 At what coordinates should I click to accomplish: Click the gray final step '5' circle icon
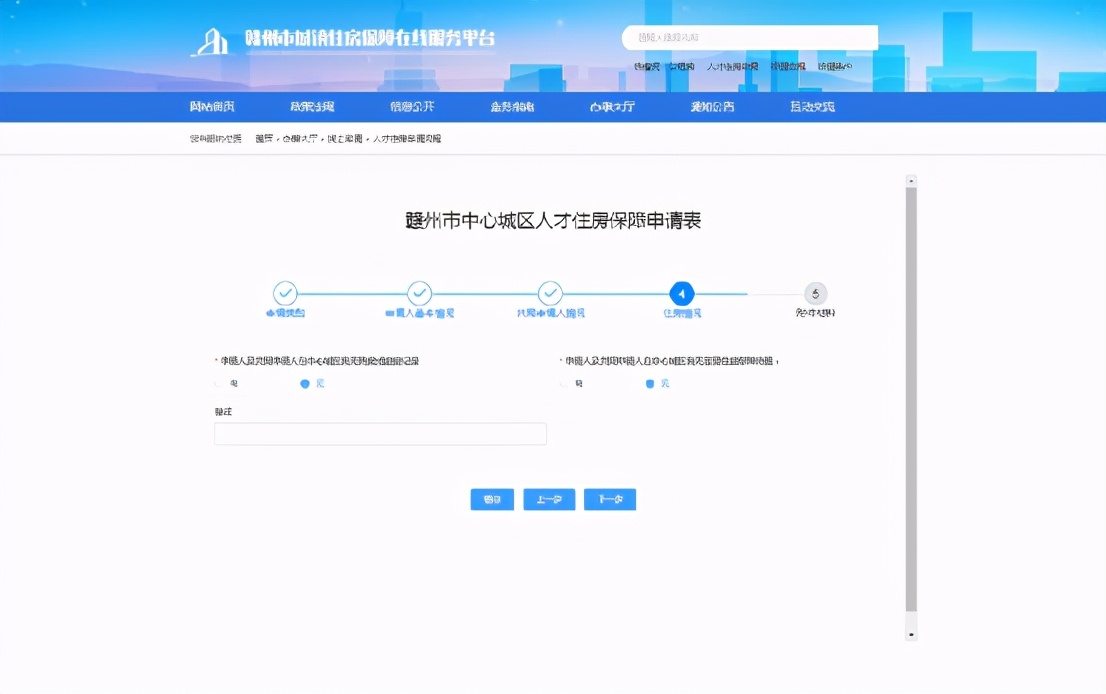point(815,294)
